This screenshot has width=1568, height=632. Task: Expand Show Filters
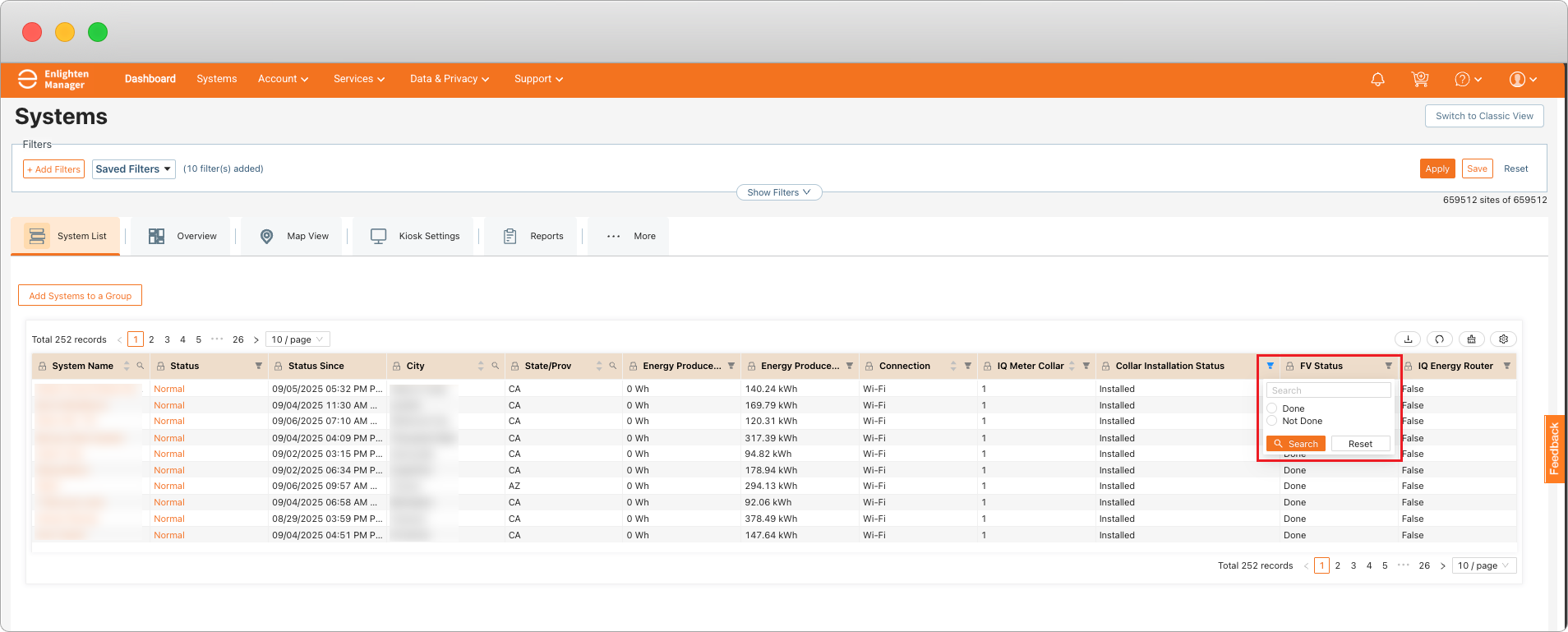(779, 192)
